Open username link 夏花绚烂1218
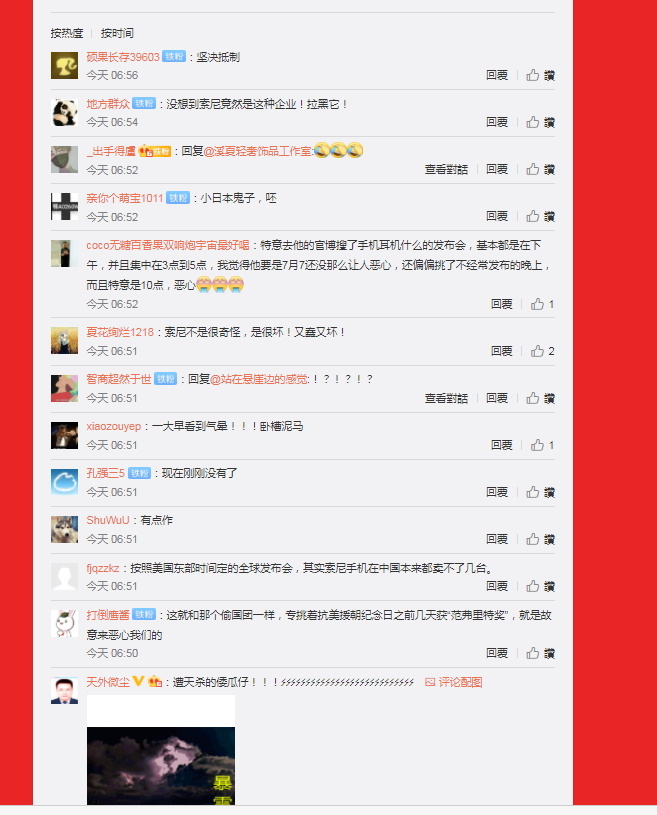The height and width of the screenshot is (815, 657). 120,332
